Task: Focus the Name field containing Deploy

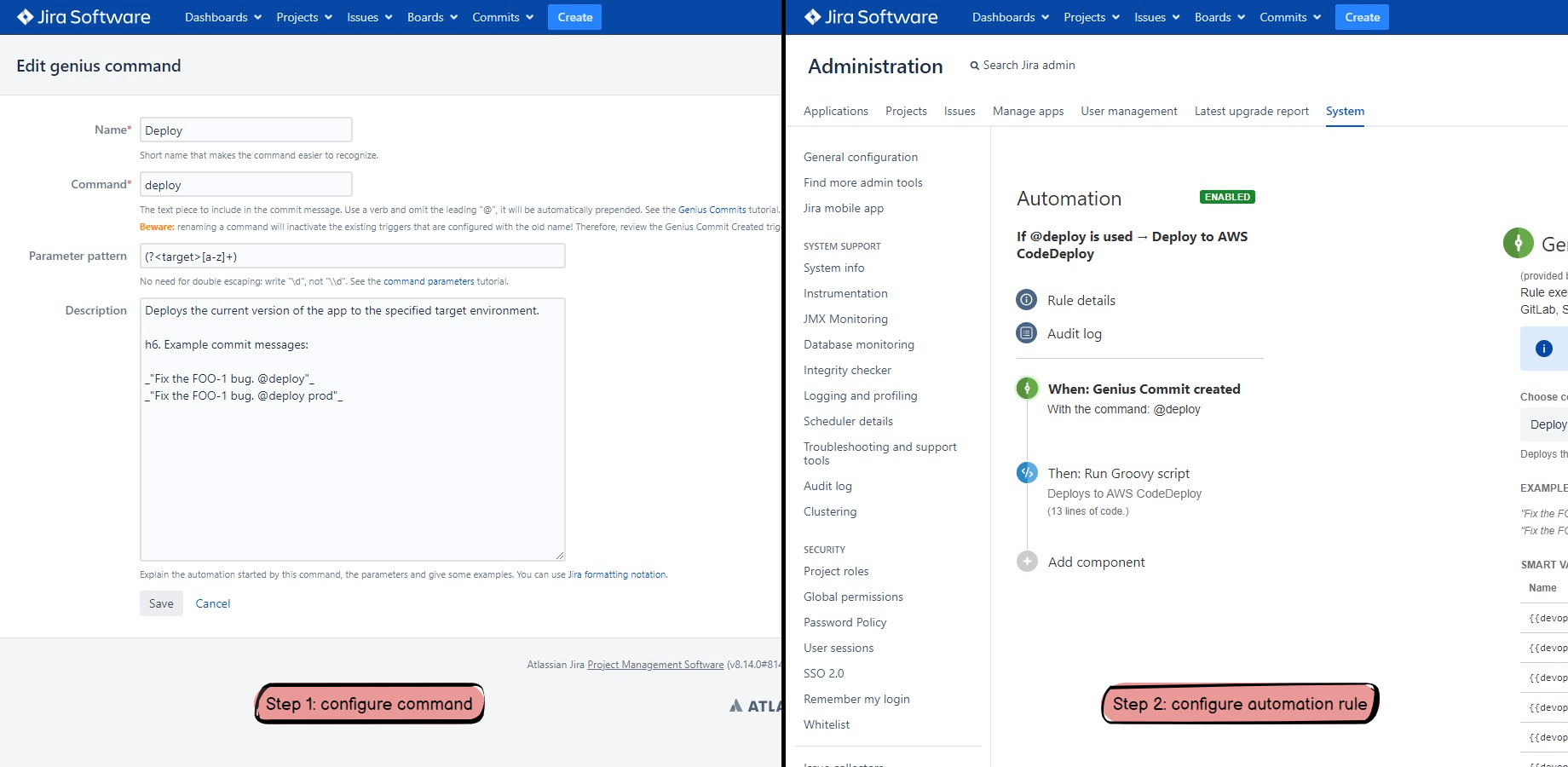Action: click(246, 130)
